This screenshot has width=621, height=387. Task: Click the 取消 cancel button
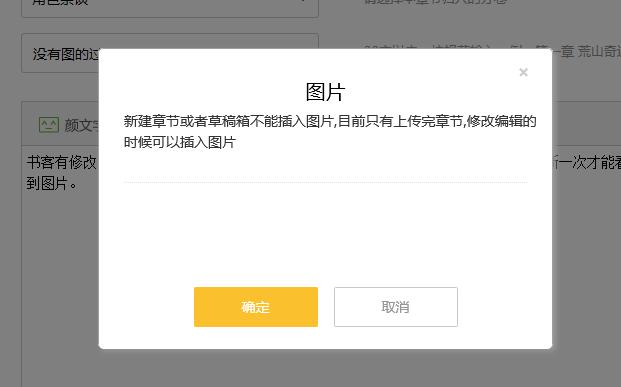pos(396,307)
